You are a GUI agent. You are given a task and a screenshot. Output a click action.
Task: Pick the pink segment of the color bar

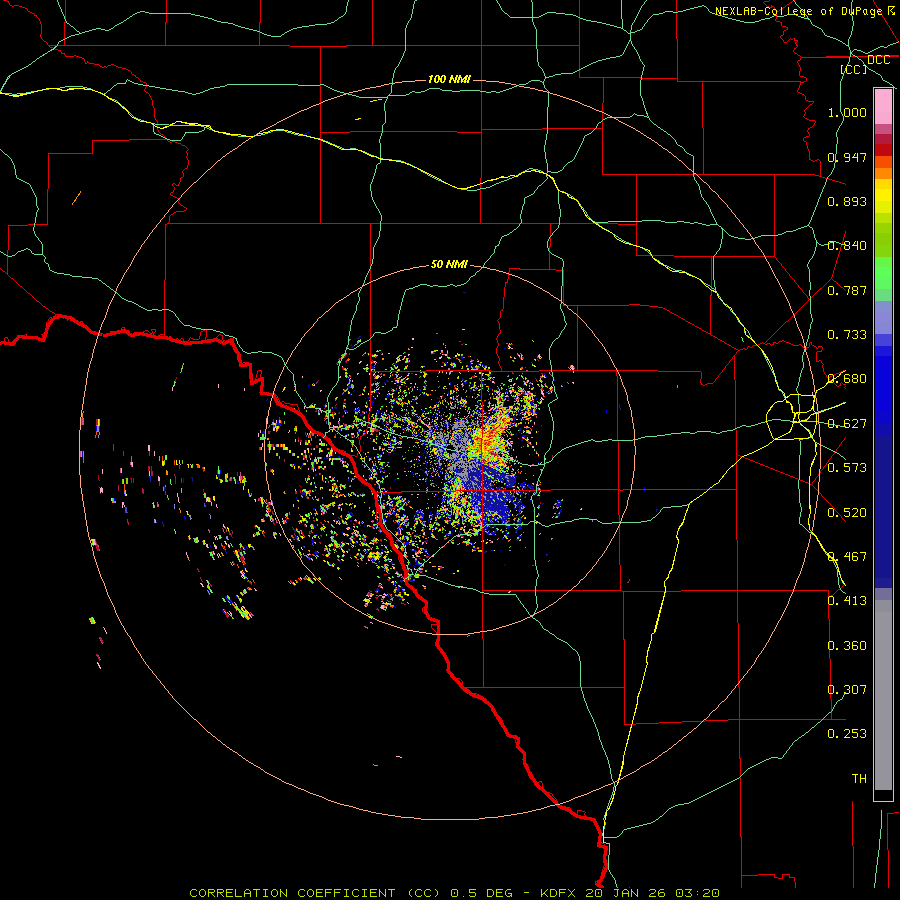pos(883,107)
